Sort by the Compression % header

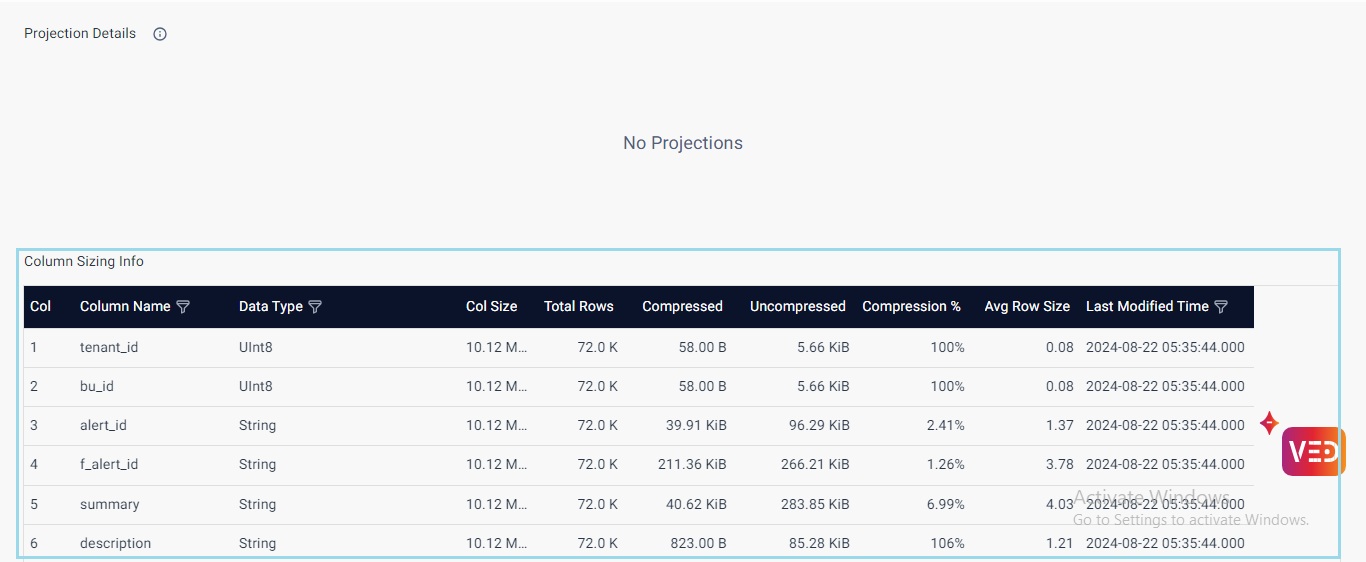(x=911, y=307)
